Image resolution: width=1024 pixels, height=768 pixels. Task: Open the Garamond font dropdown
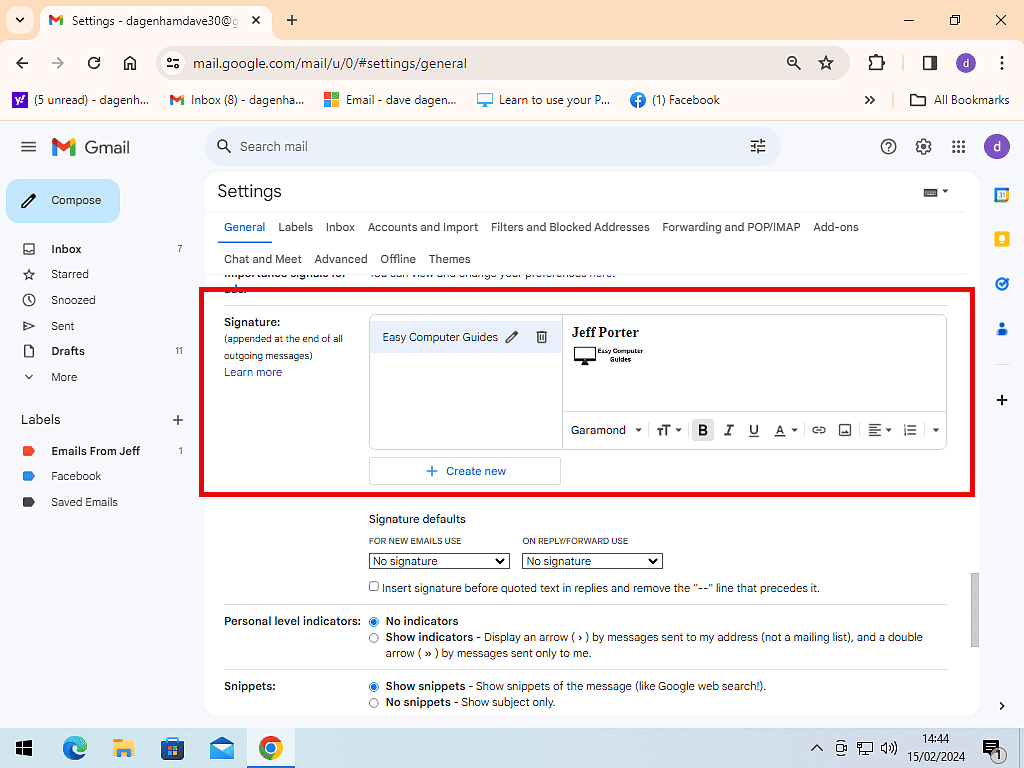tap(606, 430)
